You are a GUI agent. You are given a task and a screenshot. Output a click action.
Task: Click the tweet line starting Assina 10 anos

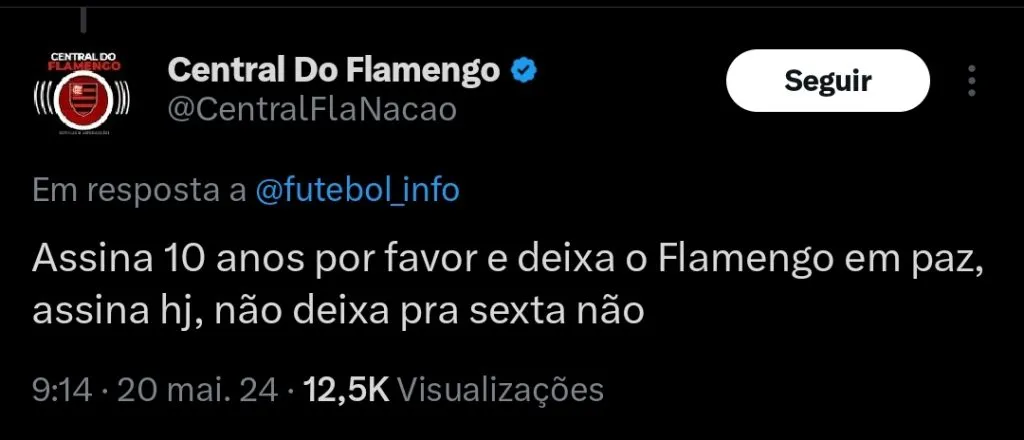click(x=507, y=260)
